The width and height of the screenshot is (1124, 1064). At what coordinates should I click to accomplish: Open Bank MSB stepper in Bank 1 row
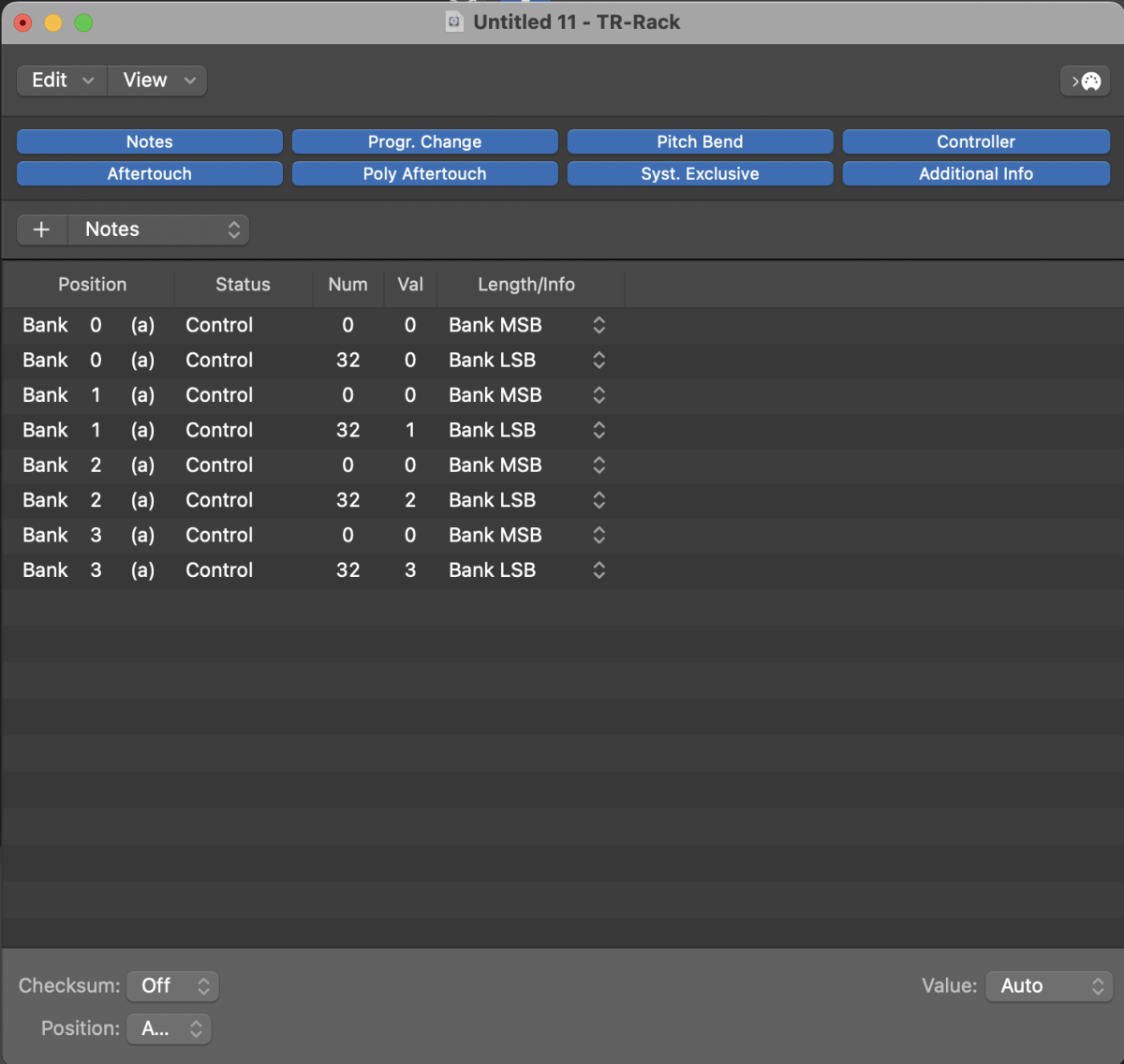pyautogui.click(x=599, y=395)
